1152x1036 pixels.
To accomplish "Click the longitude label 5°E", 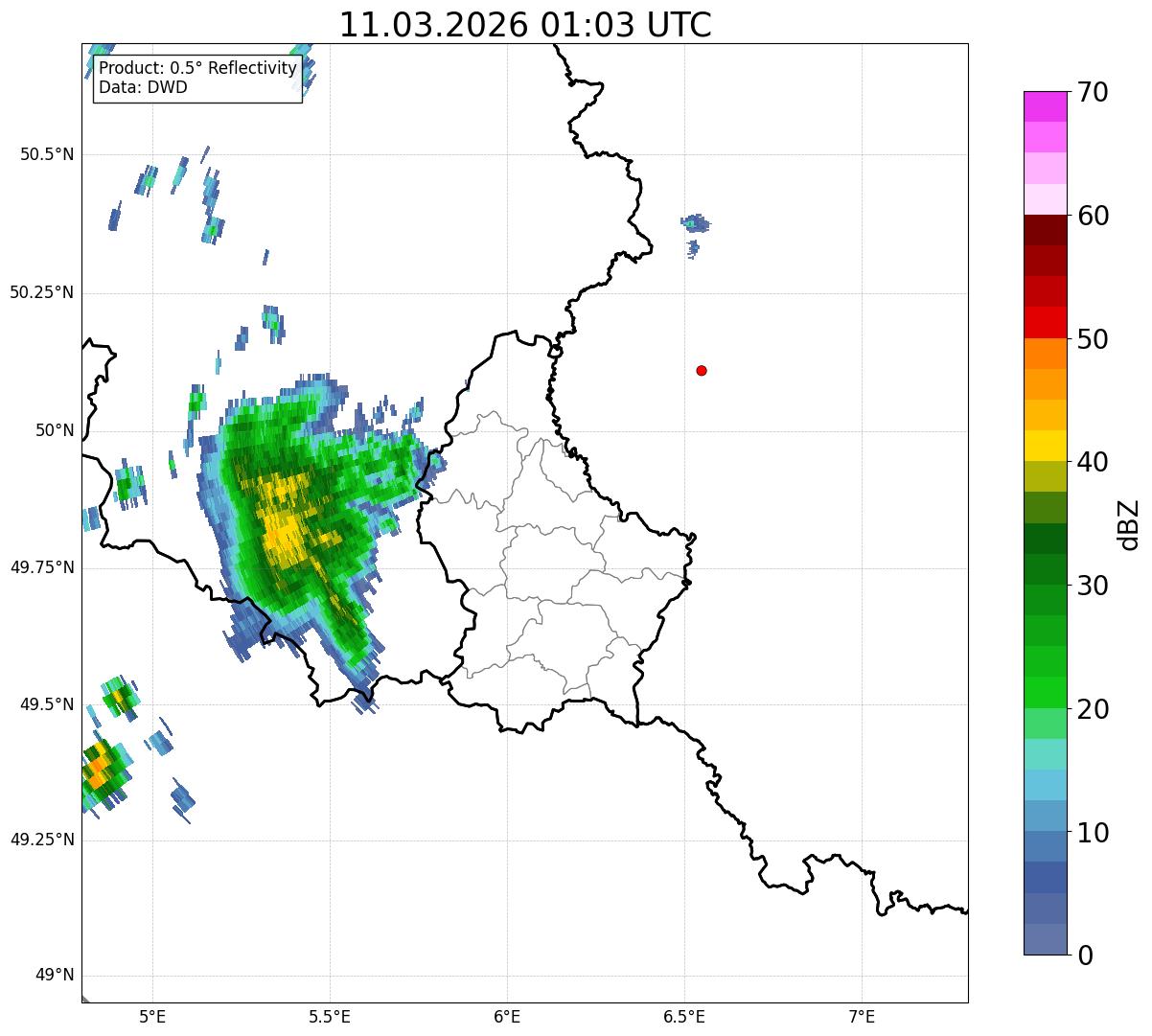I will pyautogui.click(x=152, y=1016).
